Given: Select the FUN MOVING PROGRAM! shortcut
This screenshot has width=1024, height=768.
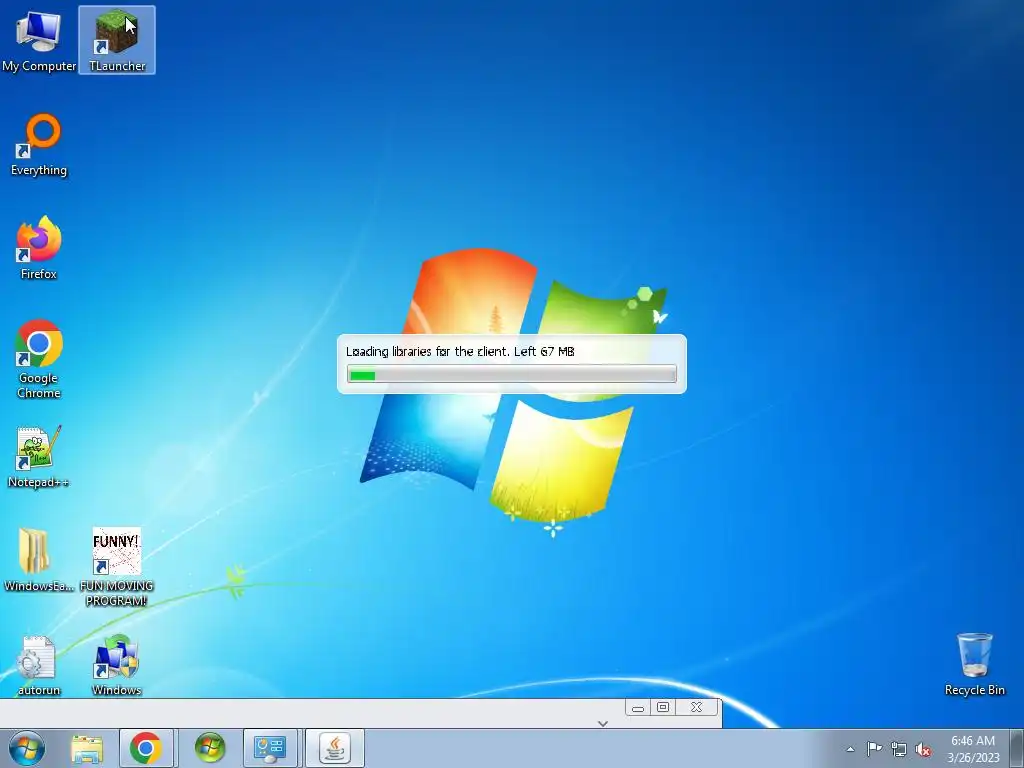Looking at the screenshot, I should pos(116,567).
